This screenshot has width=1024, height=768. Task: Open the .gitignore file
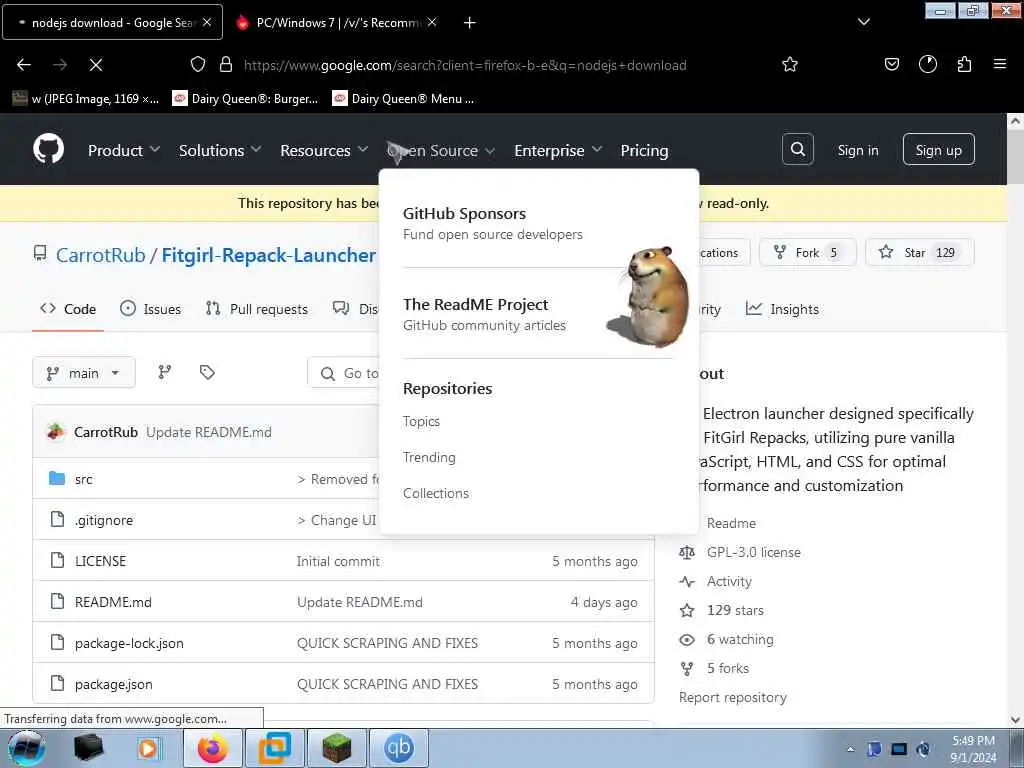(x=104, y=520)
